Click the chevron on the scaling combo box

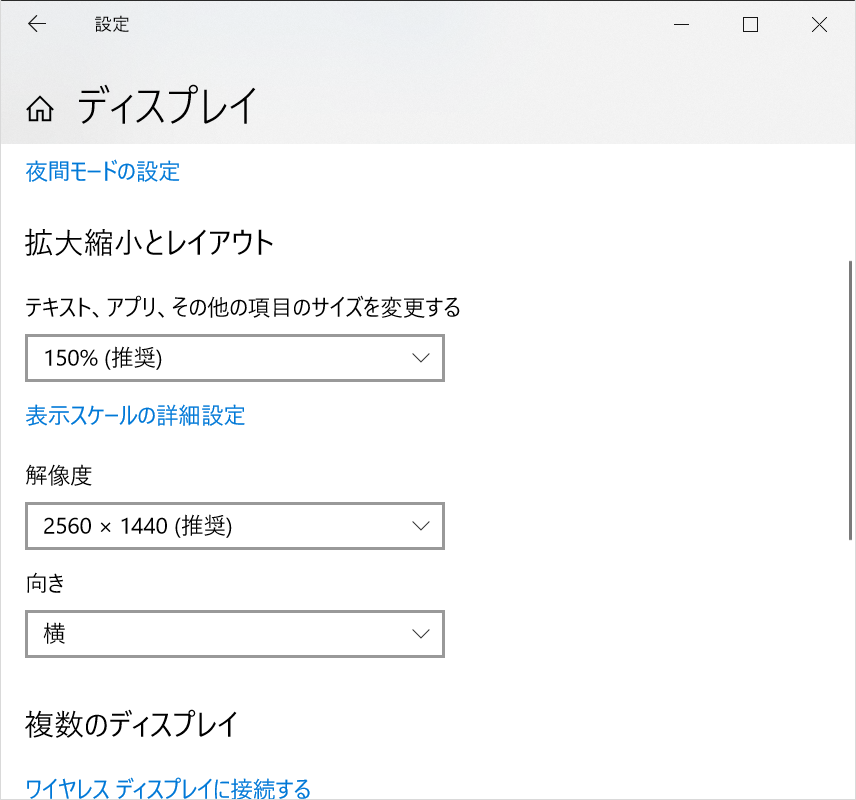pos(421,358)
